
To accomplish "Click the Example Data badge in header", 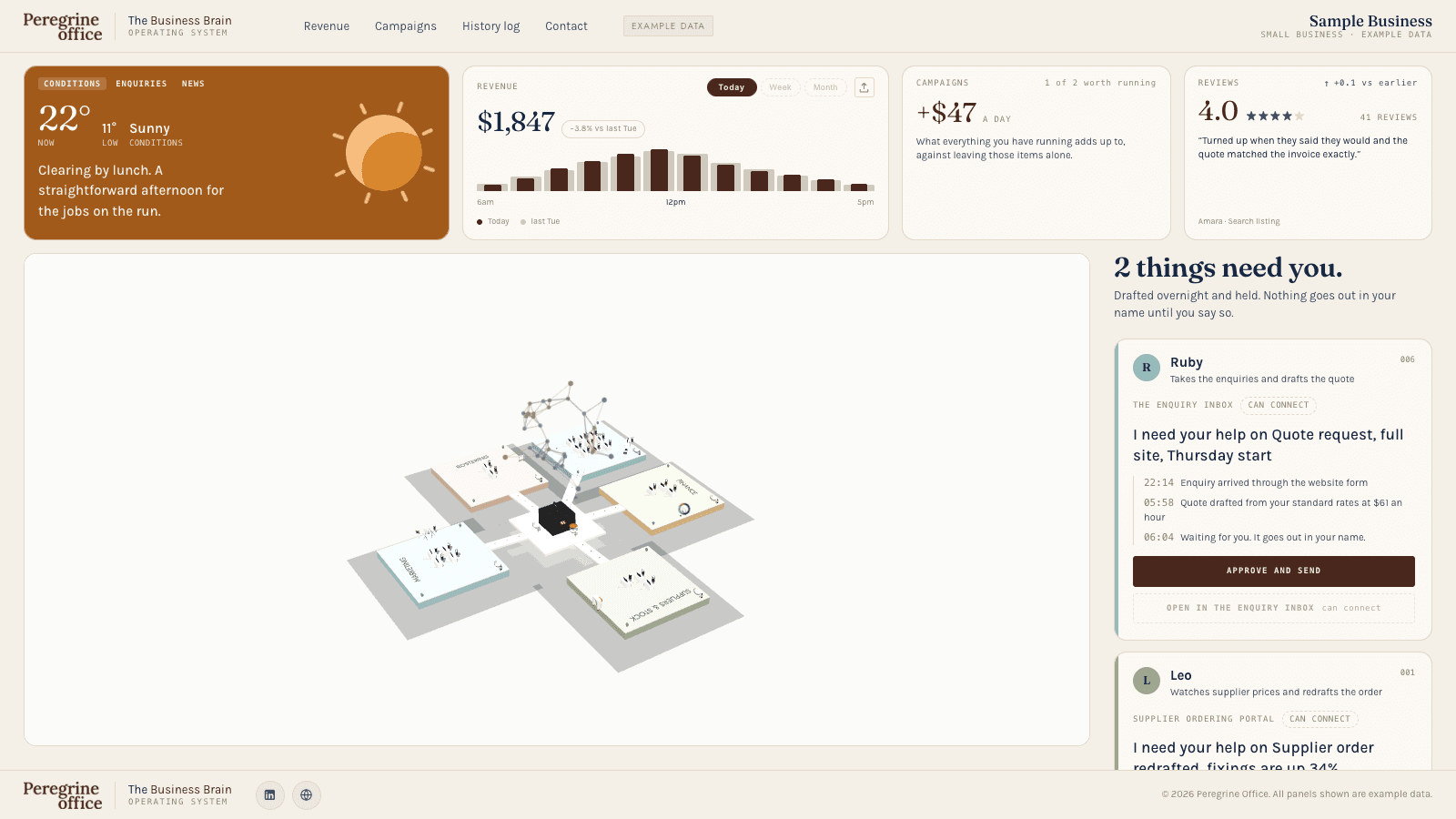I will (x=668, y=26).
